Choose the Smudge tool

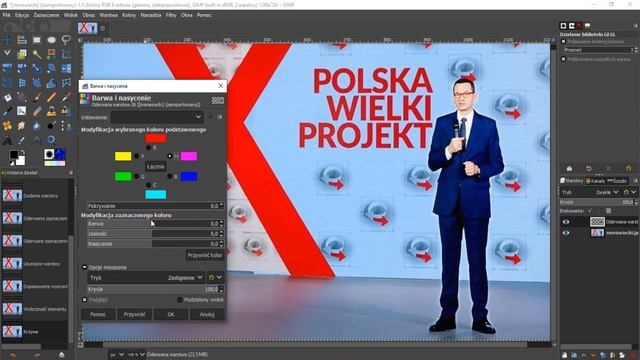click(x=22, y=126)
